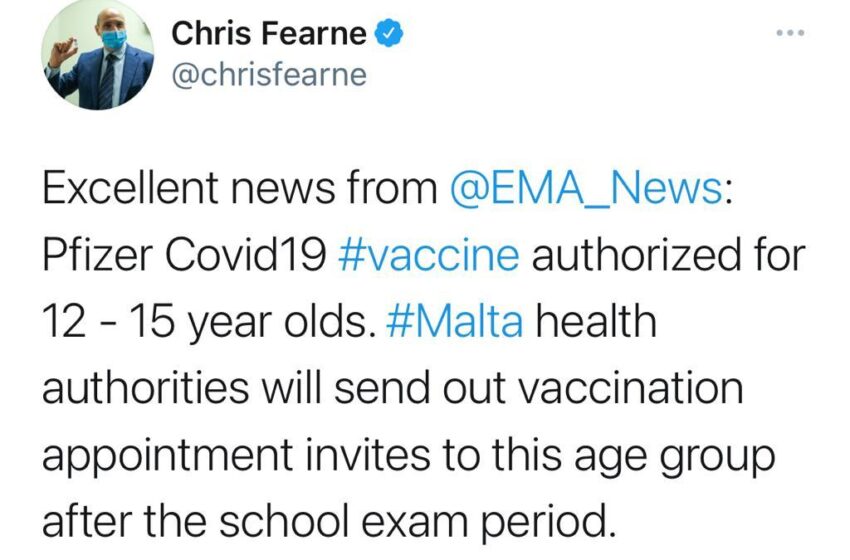
Task: Click the word "Excellent" in the tweet
Action: (x=130, y=189)
